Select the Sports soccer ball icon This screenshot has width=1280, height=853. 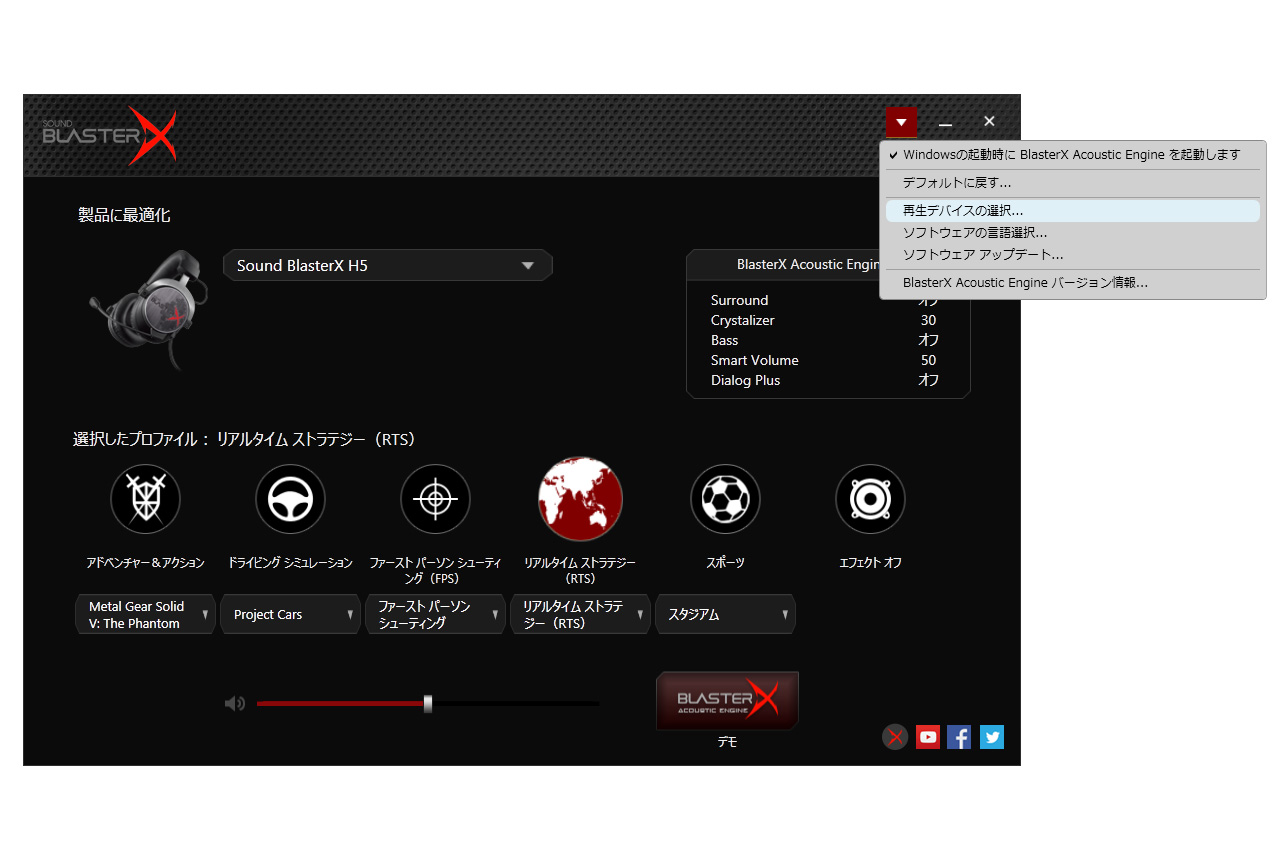coord(725,498)
